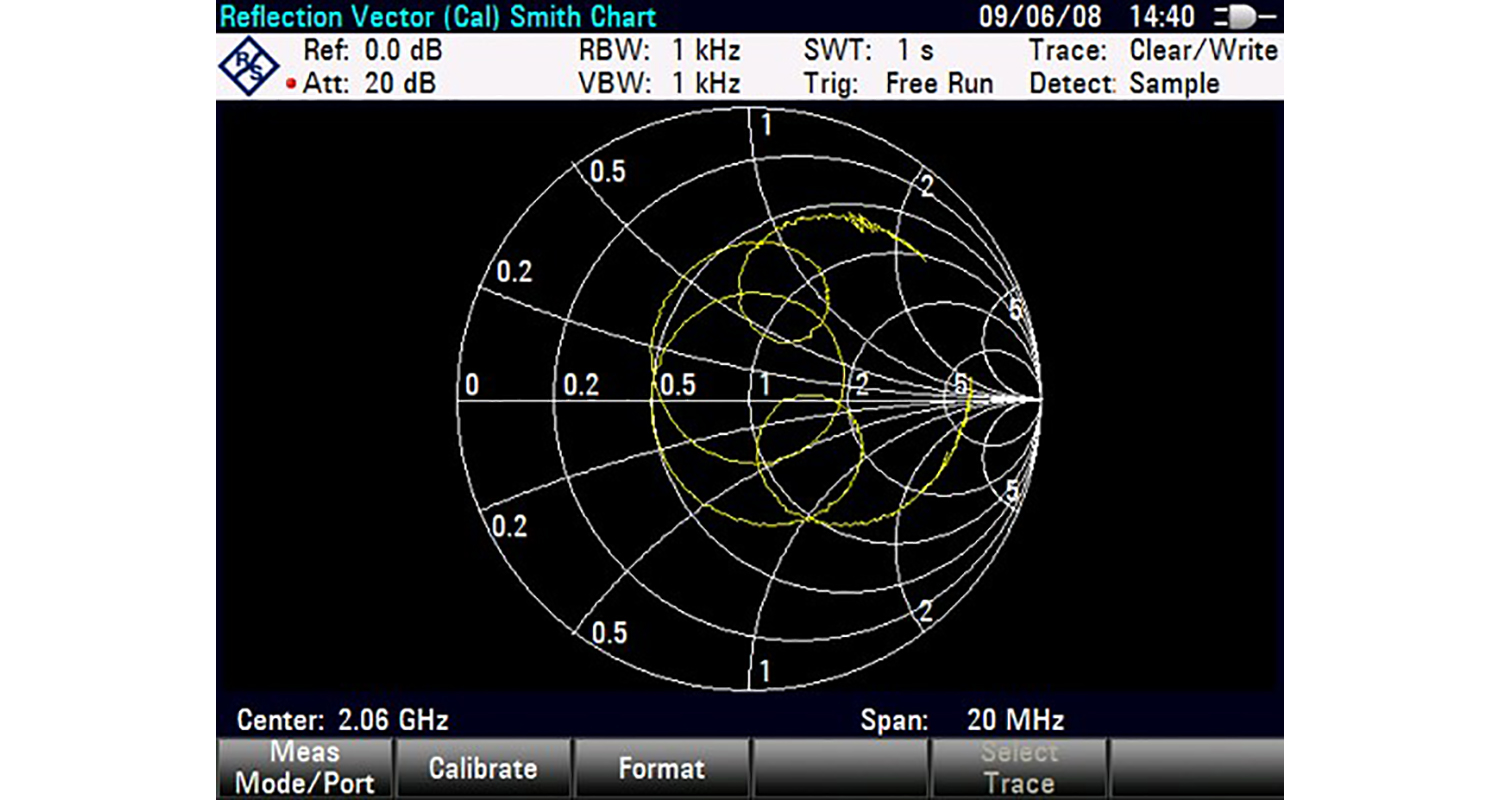
Task: Edit the Center 2.06 GHz frequency
Action: (342, 720)
